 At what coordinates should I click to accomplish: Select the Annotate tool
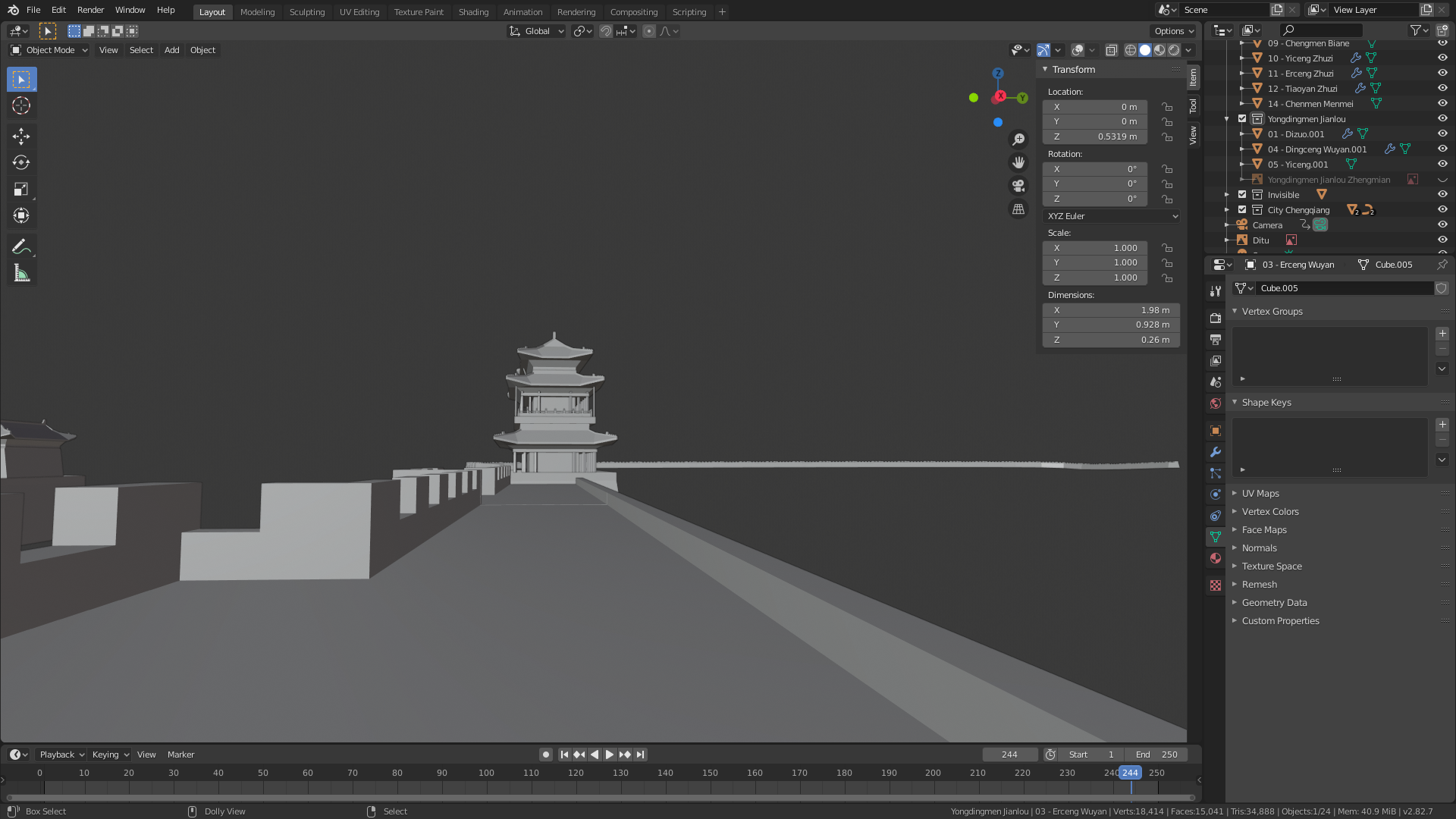coord(21,245)
